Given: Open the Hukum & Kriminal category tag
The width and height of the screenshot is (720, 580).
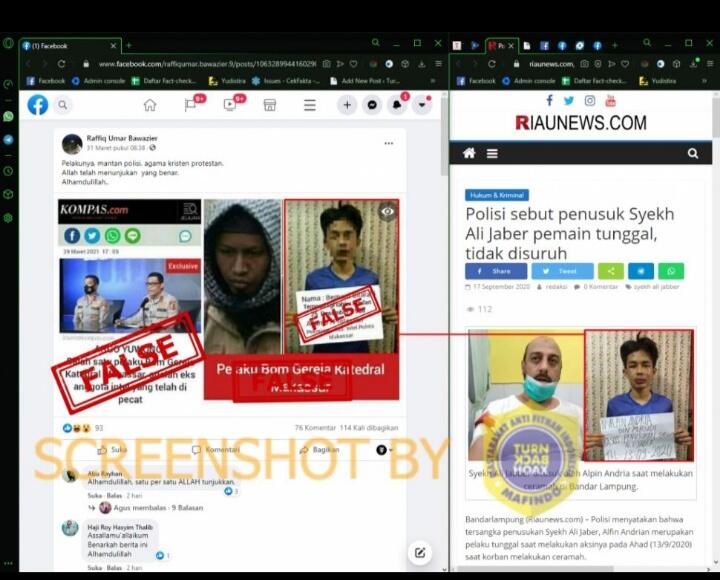Looking at the screenshot, I should click(x=497, y=195).
